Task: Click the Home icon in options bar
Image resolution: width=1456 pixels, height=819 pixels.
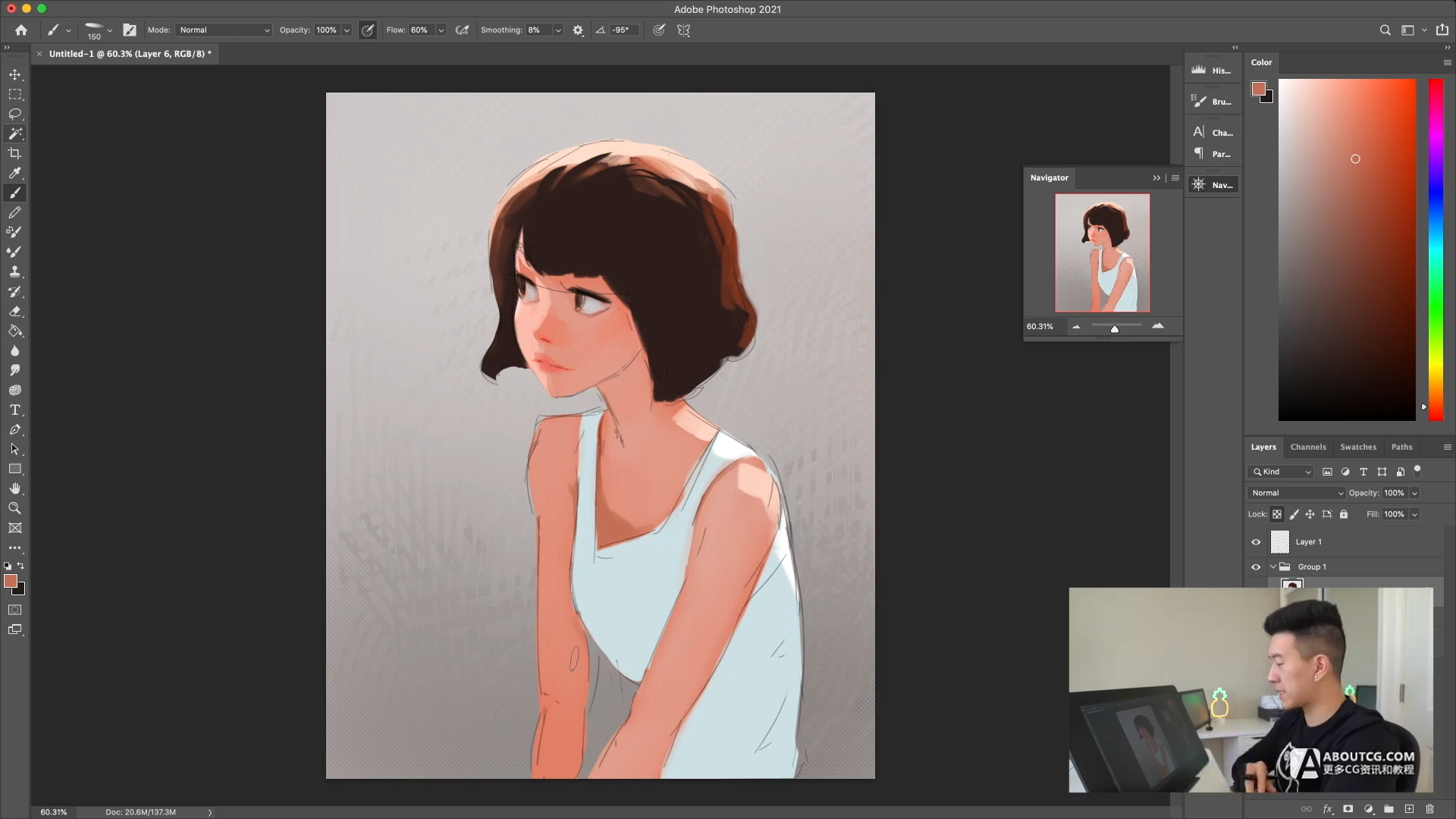Action: pyautogui.click(x=21, y=30)
